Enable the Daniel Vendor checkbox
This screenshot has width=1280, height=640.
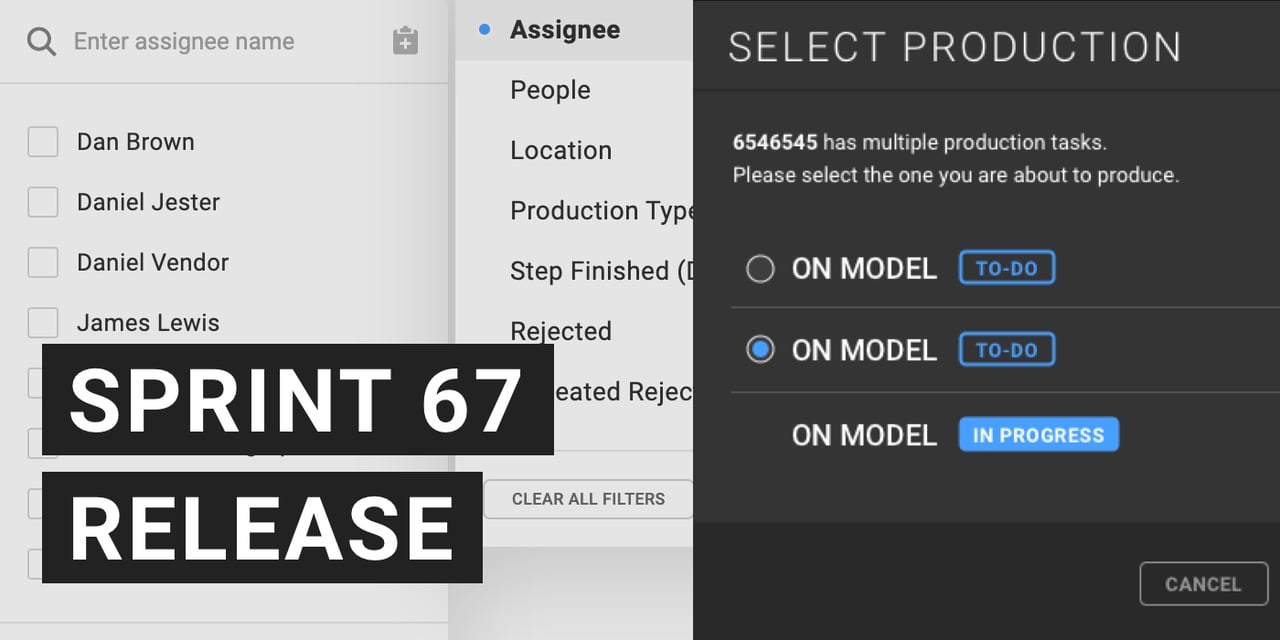point(43,262)
